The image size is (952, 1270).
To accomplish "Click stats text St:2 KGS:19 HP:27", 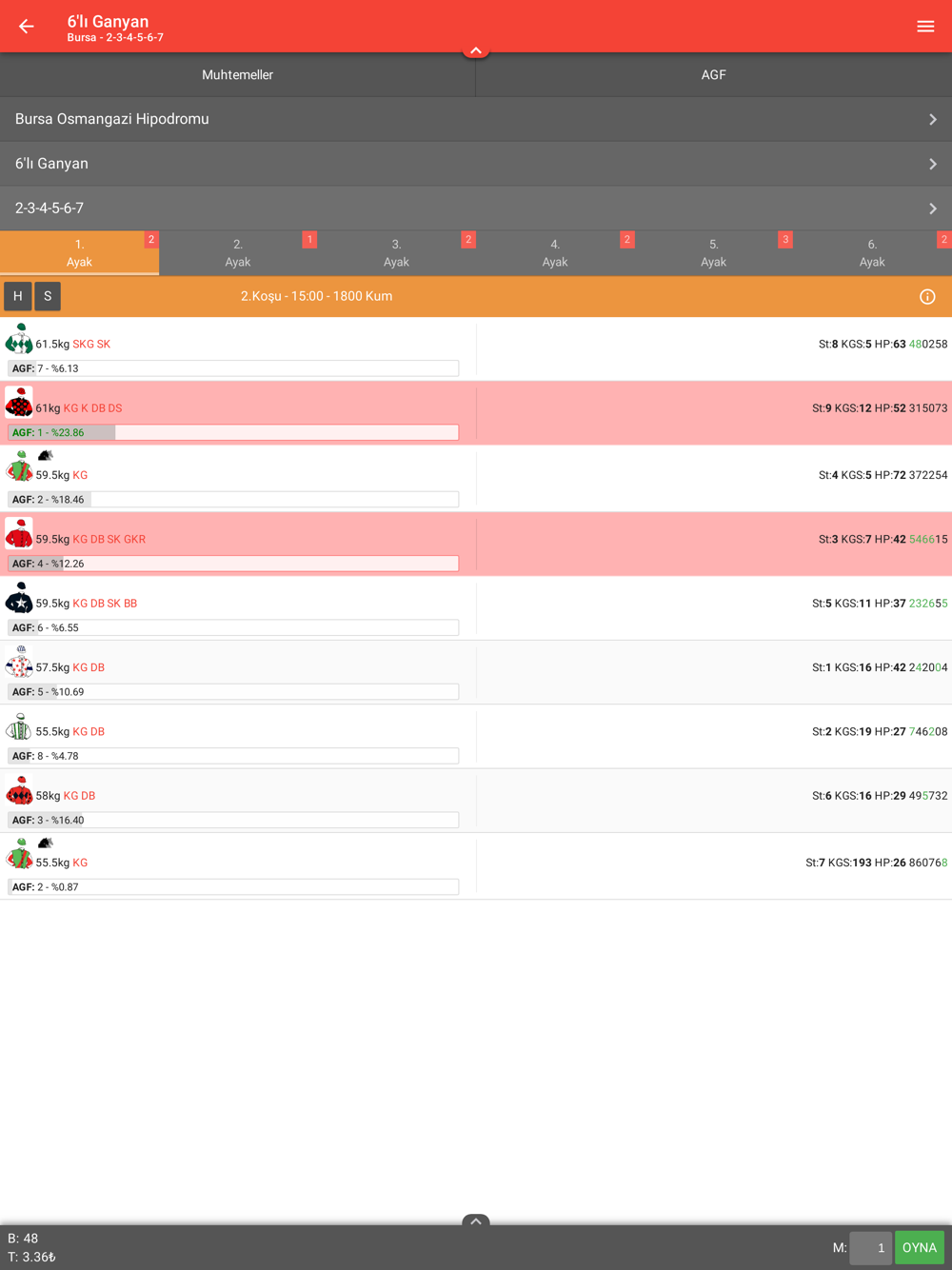I will coord(859,731).
